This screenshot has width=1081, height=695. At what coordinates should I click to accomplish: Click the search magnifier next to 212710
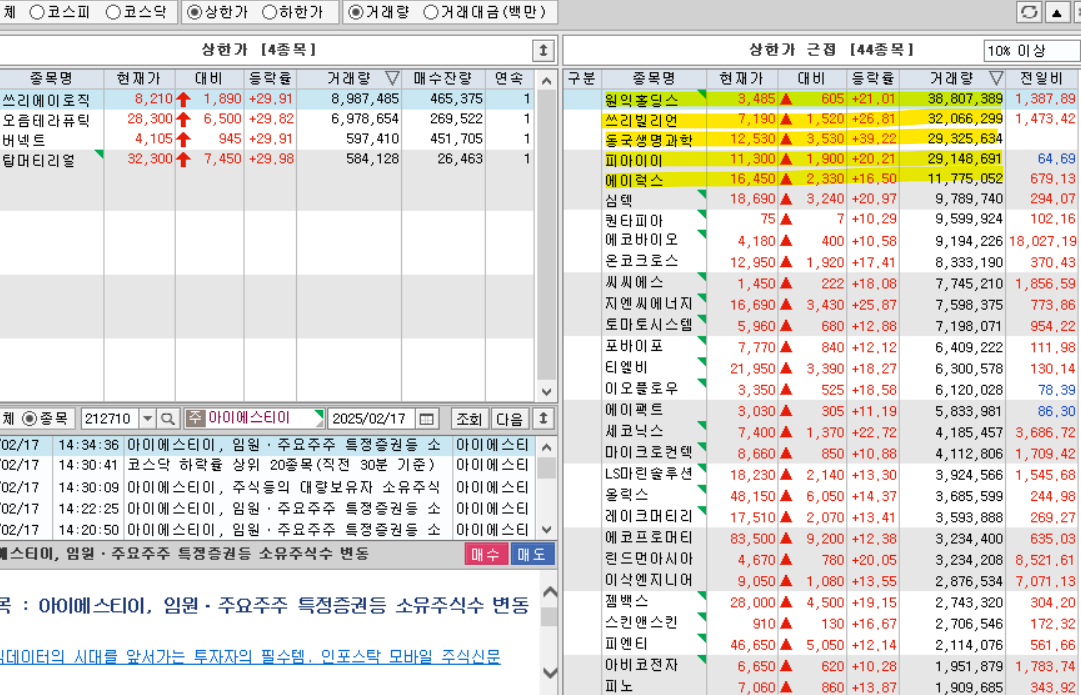click(x=168, y=419)
